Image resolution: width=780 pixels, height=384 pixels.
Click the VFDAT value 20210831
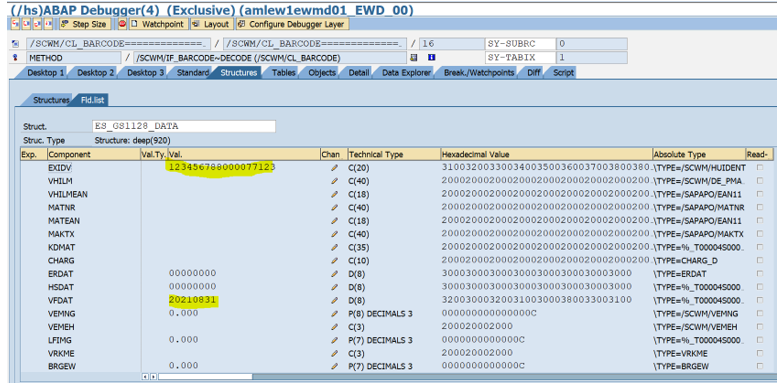193,300
